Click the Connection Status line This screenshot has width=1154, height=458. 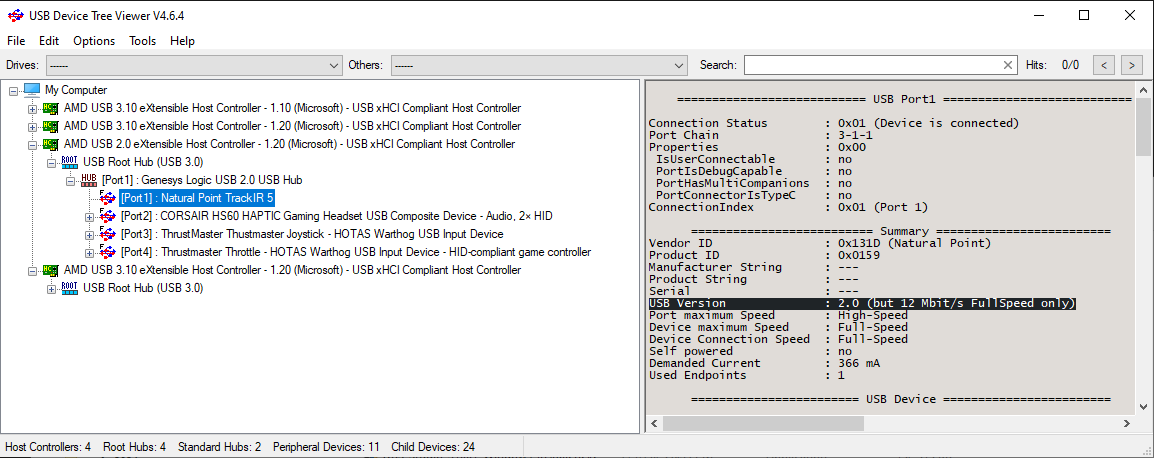834,123
